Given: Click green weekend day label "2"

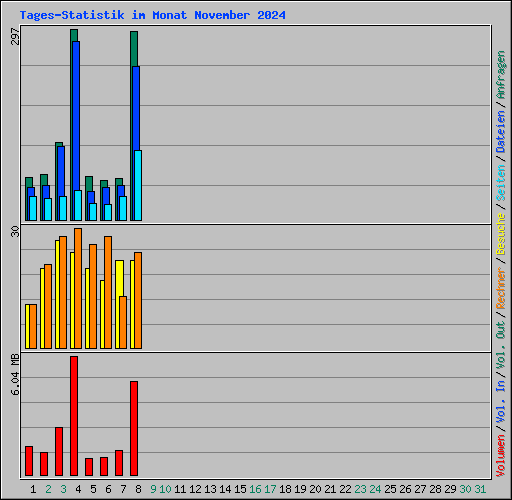Looking at the screenshot, I should [48, 489].
